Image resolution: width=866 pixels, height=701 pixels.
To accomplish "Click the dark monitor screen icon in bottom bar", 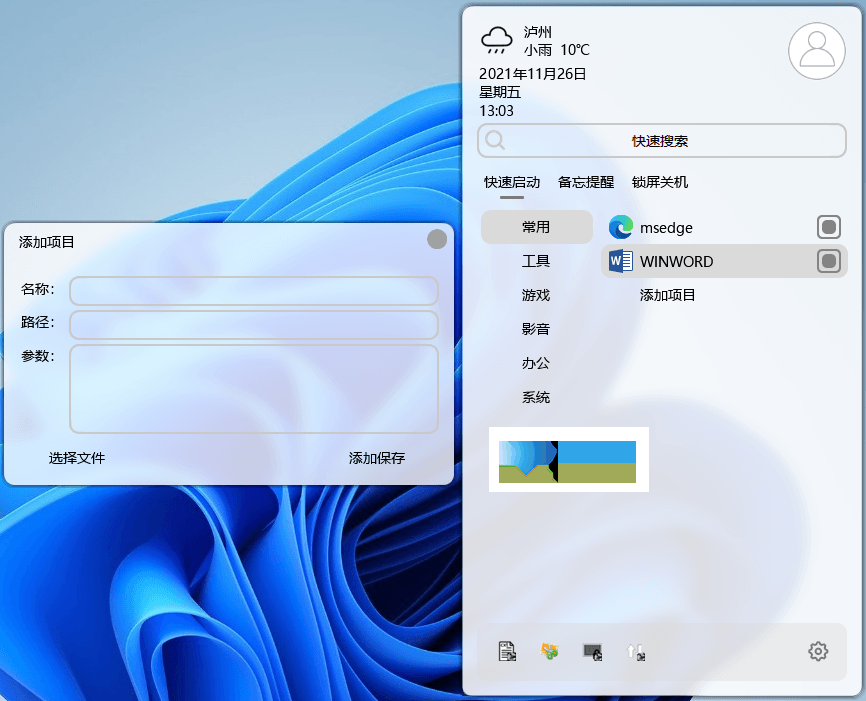I will point(592,652).
